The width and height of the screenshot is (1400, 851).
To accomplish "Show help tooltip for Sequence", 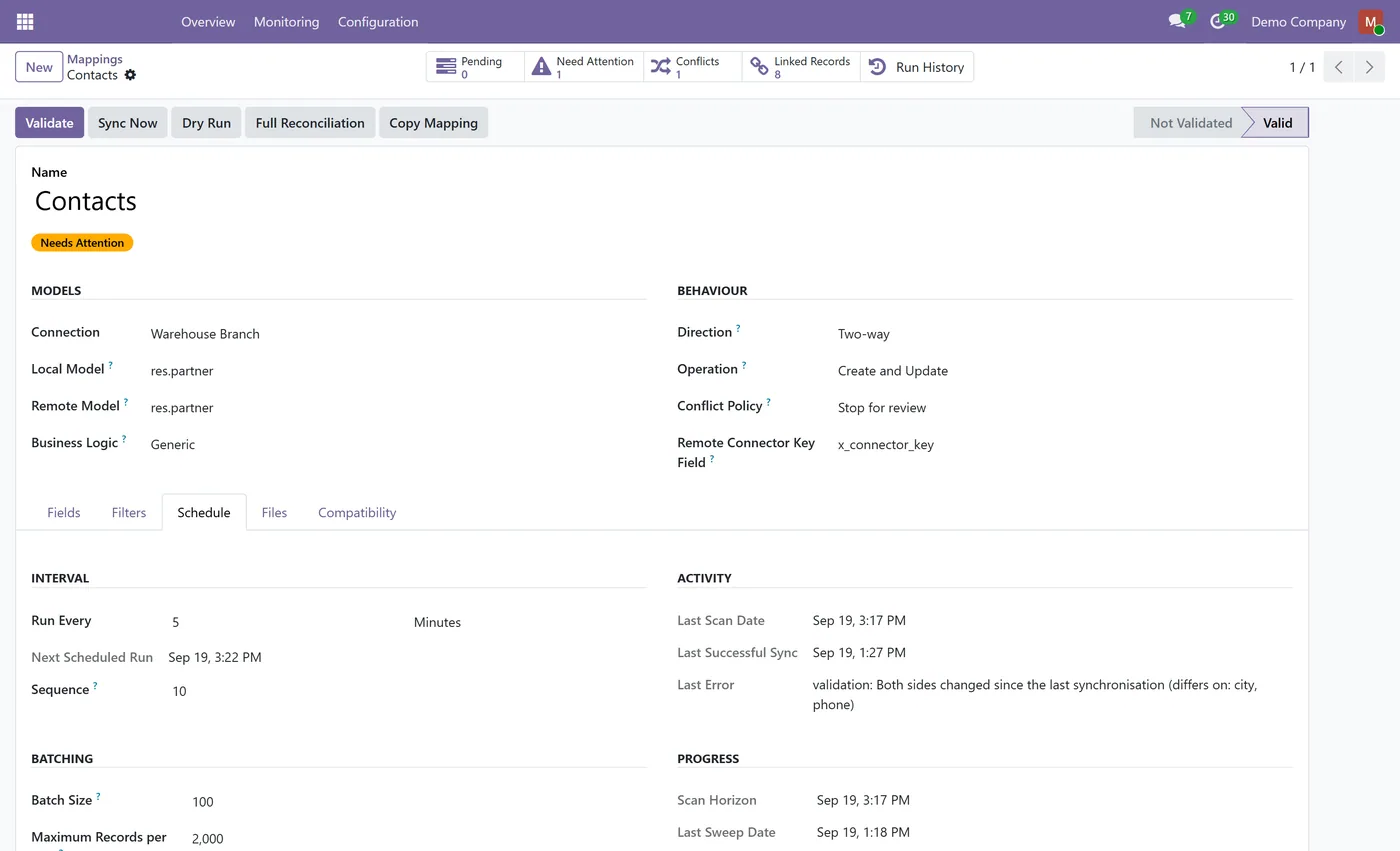I will 95,687.
